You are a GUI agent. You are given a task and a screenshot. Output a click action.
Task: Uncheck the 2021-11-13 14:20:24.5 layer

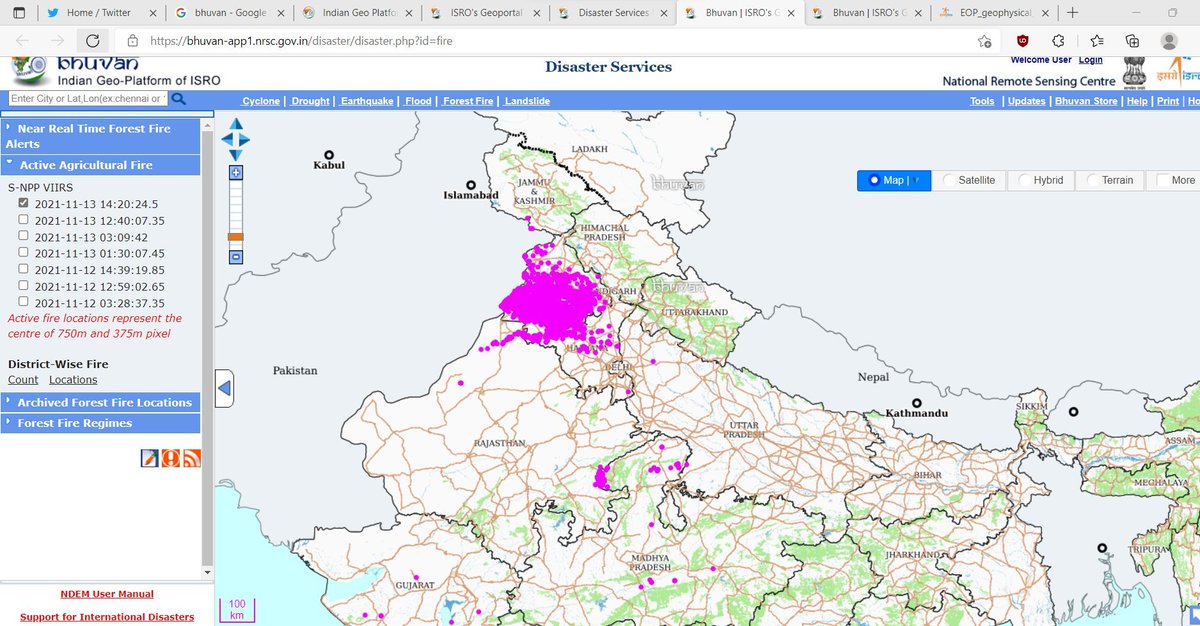pyautogui.click(x=24, y=203)
